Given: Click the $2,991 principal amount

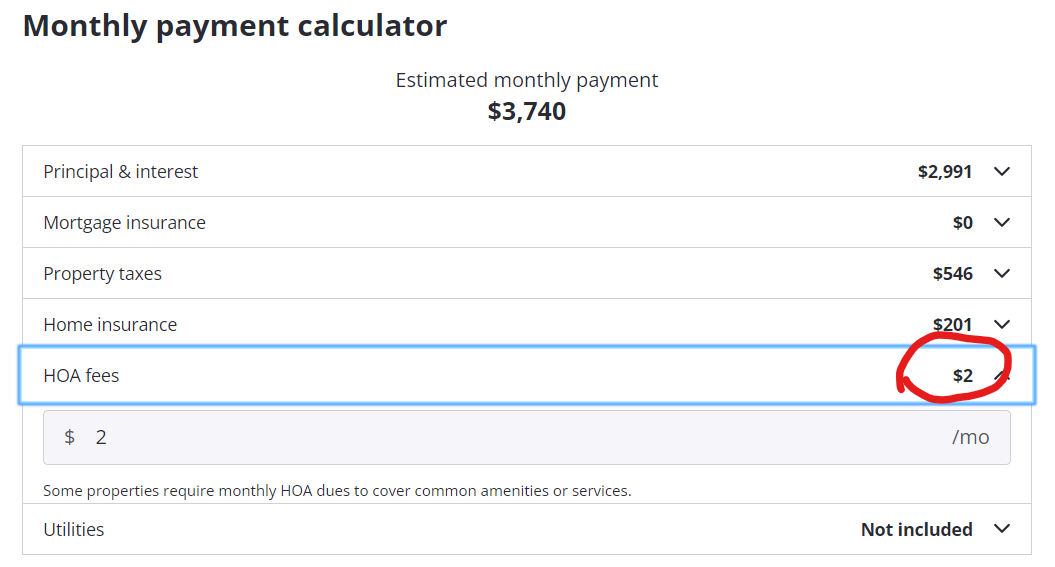Looking at the screenshot, I should point(945,172).
